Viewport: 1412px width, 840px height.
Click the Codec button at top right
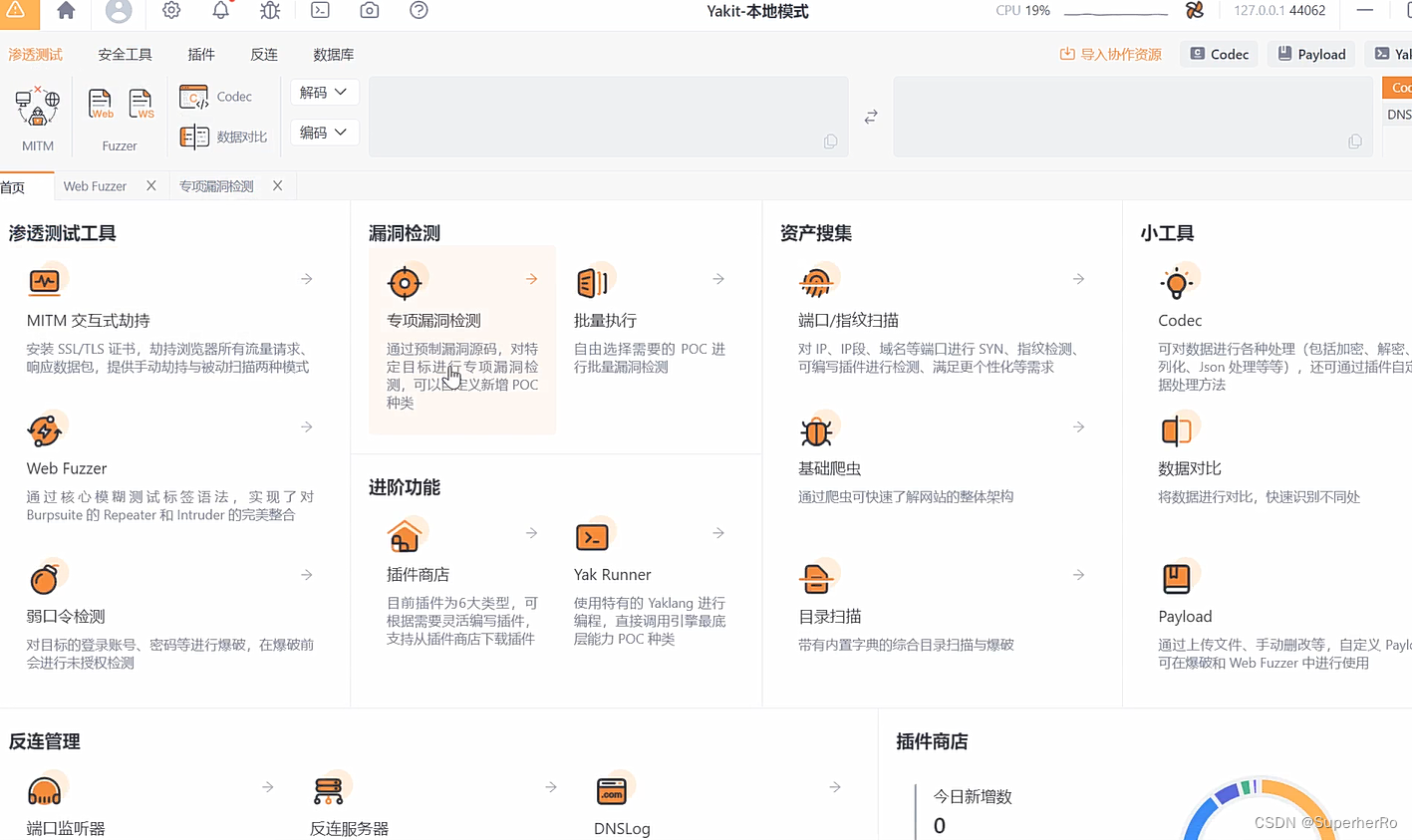pos(1219,54)
